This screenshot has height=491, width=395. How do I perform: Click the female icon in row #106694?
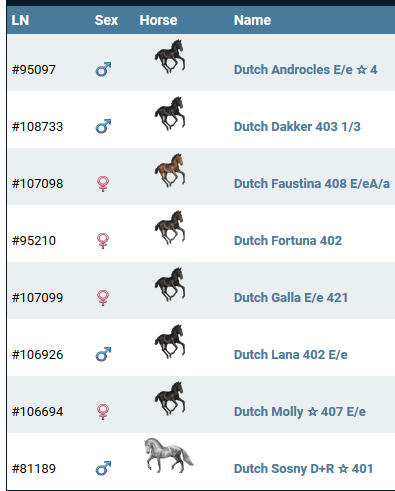(x=103, y=412)
